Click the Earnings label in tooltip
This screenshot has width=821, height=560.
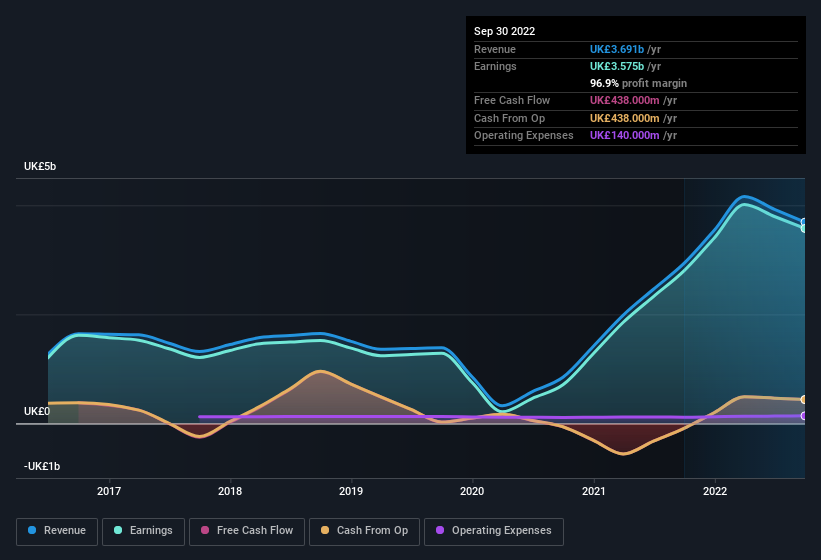click(495, 66)
